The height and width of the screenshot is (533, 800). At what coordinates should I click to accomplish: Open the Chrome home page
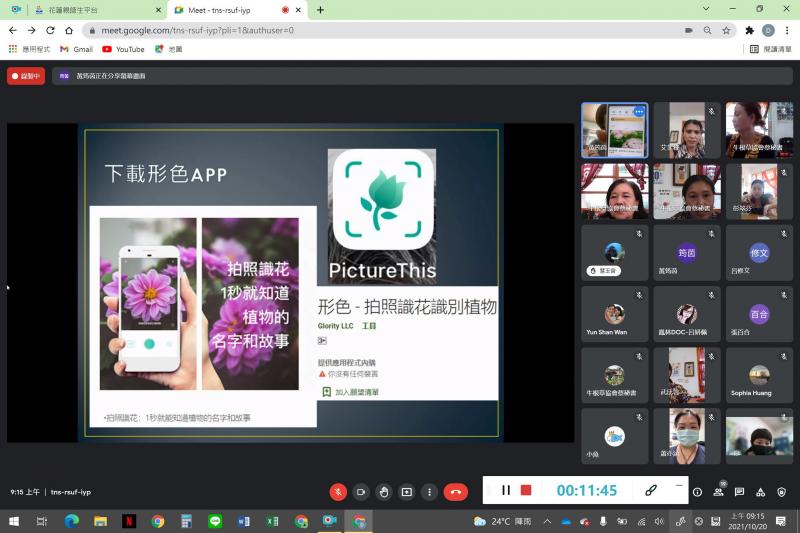[x=69, y=31]
